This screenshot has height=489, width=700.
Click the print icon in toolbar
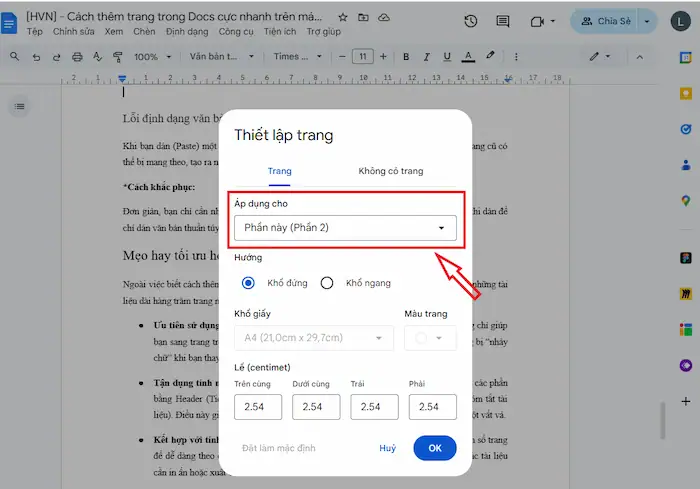pos(78,57)
